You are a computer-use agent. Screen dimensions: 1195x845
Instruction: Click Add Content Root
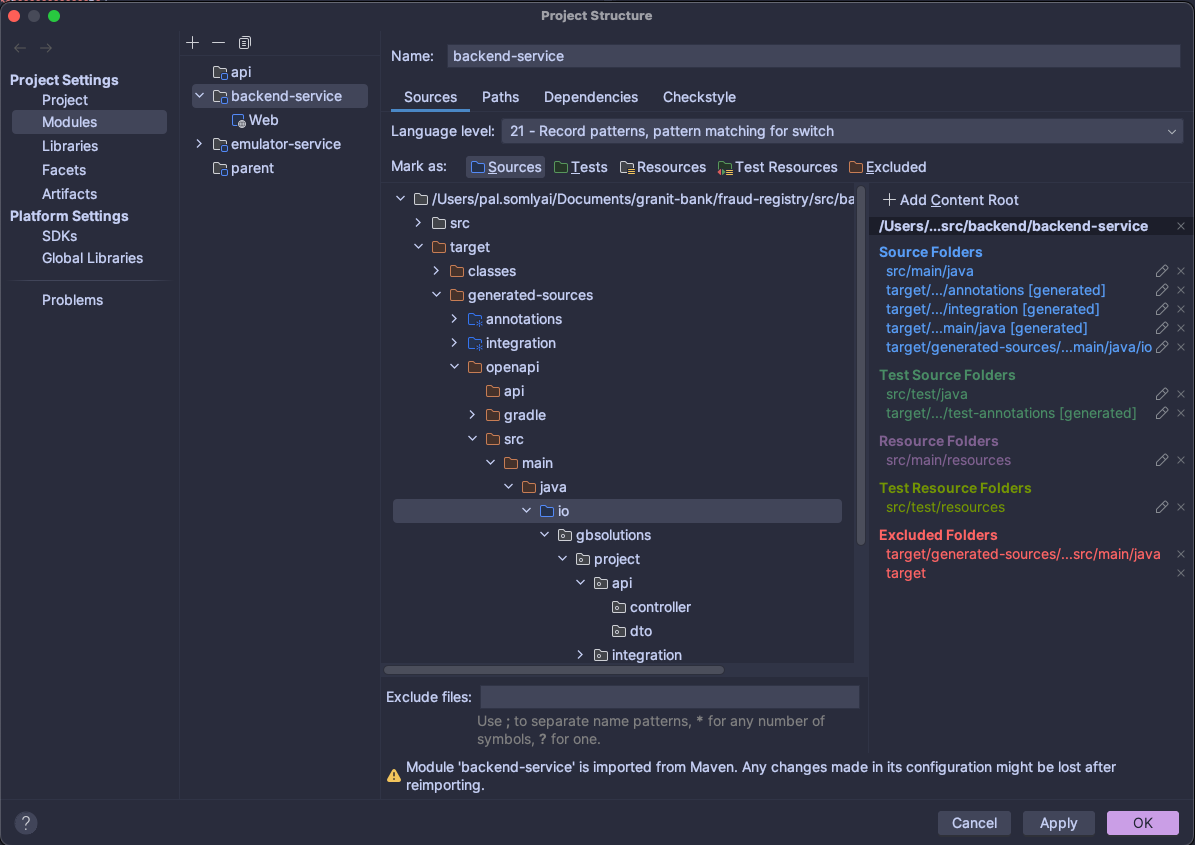click(950, 200)
